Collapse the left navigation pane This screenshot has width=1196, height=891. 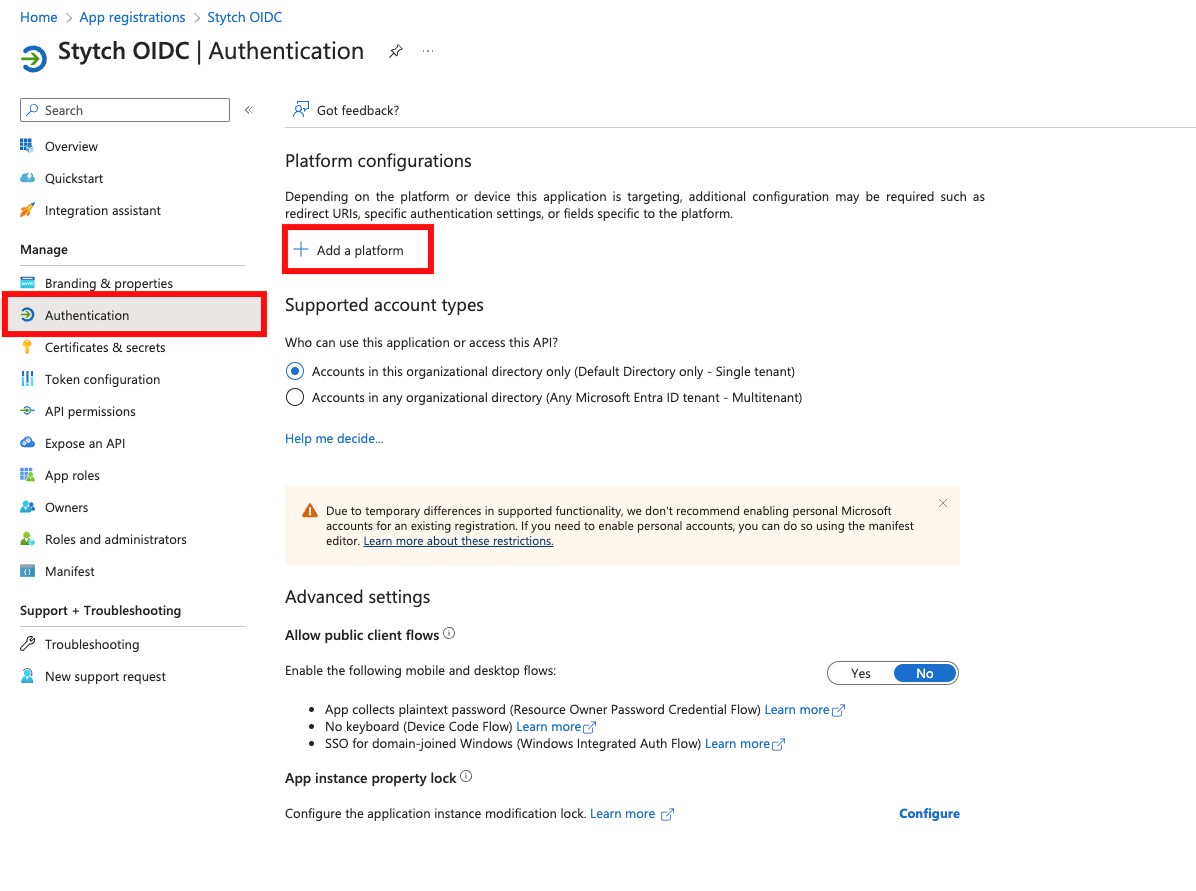pyautogui.click(x=248, y=110)
